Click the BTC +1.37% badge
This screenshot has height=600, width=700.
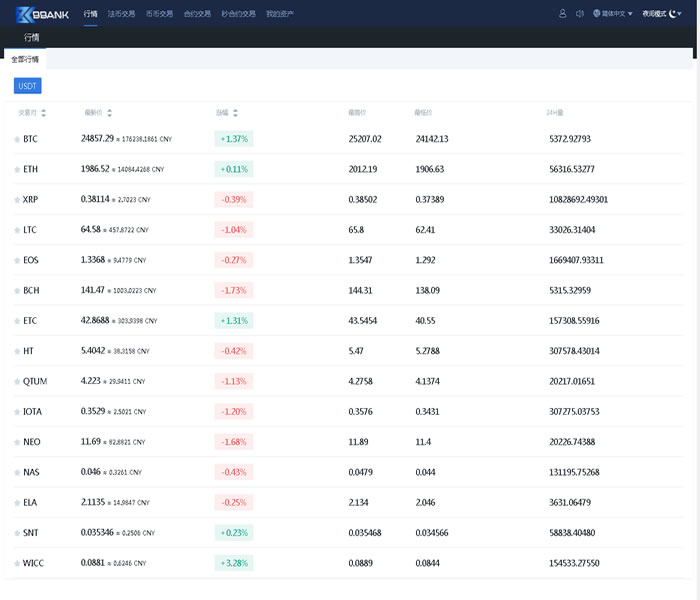click(x=234, y=139)
